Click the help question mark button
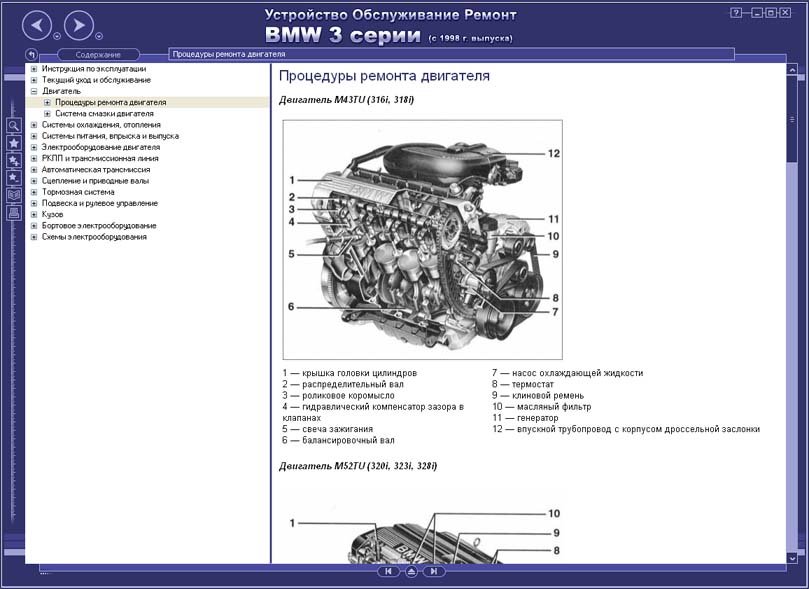 click(736, 13)
